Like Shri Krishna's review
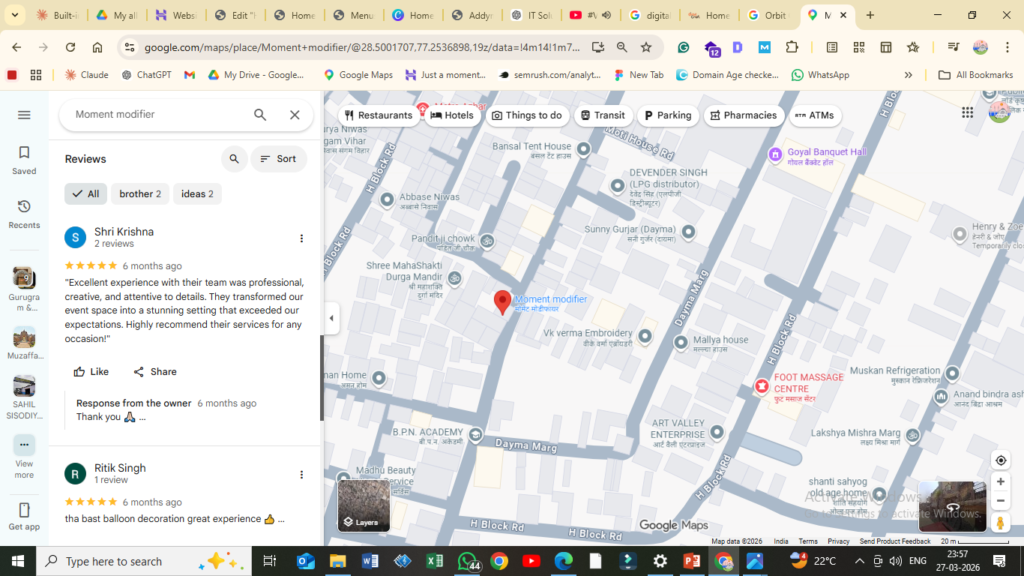 tap(91, 372)
